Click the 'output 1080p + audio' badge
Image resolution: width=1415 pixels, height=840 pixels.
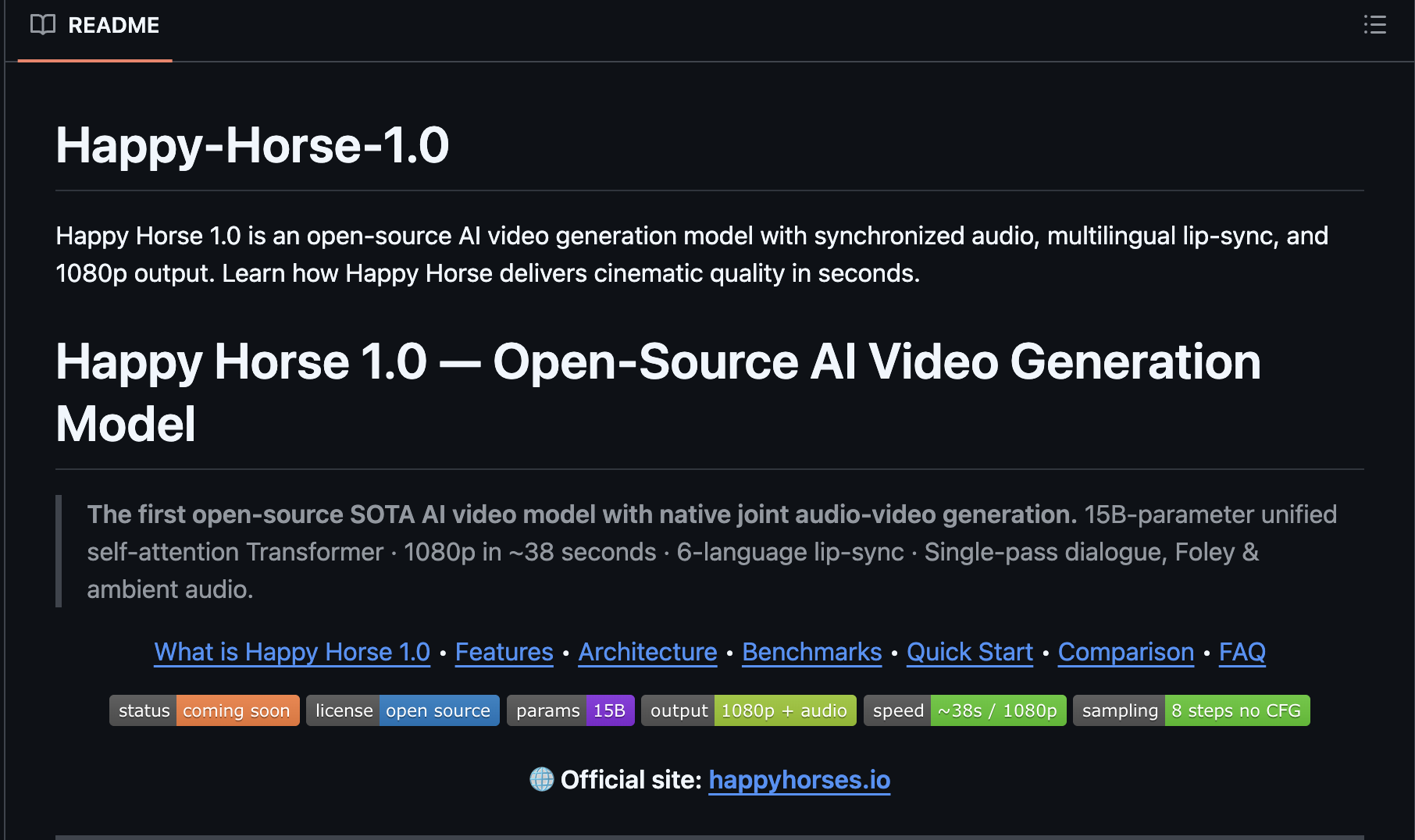click(x=747, y=710)
